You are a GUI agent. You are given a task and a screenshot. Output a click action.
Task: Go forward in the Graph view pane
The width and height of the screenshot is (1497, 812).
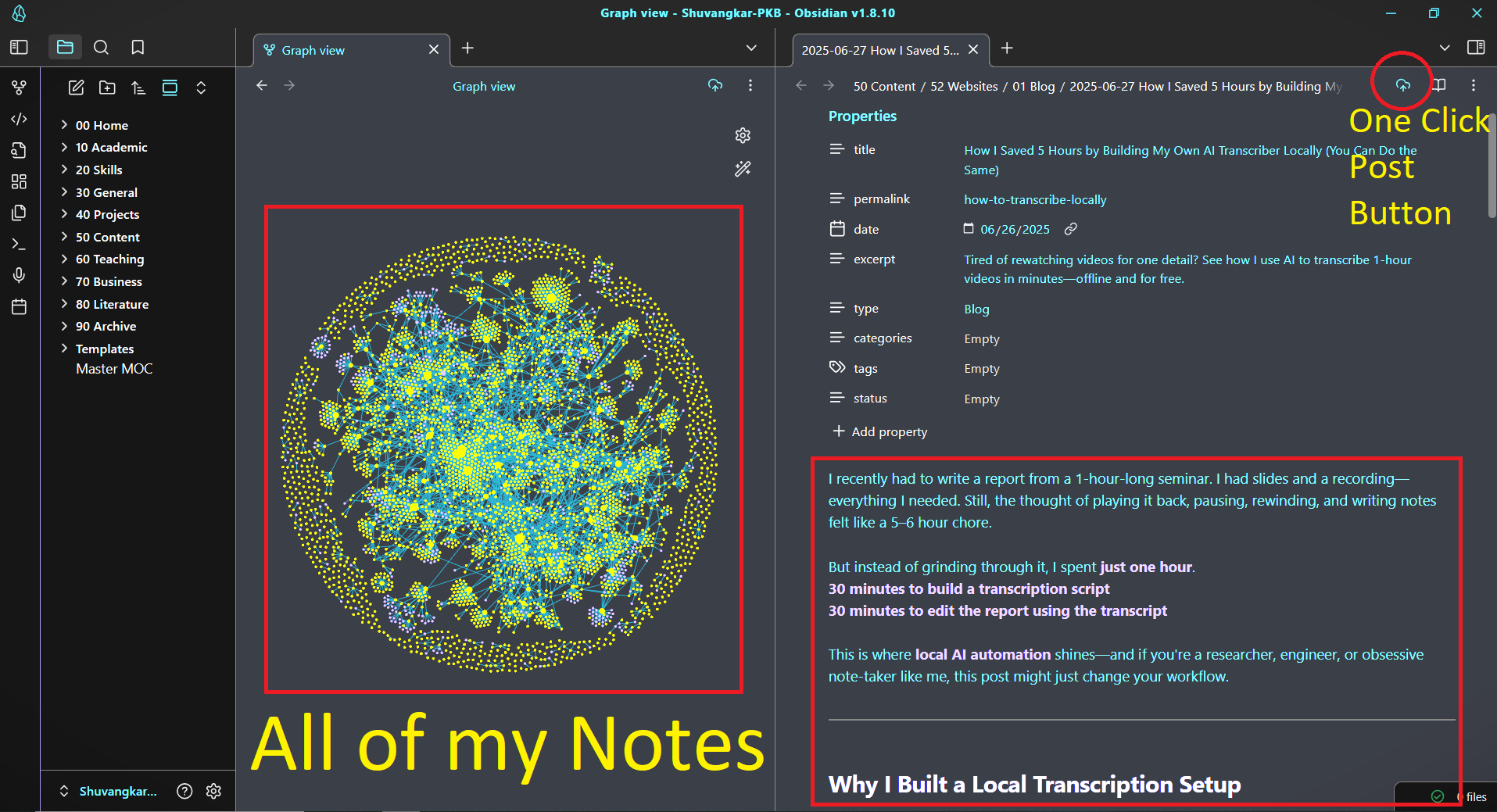point(289,85)
